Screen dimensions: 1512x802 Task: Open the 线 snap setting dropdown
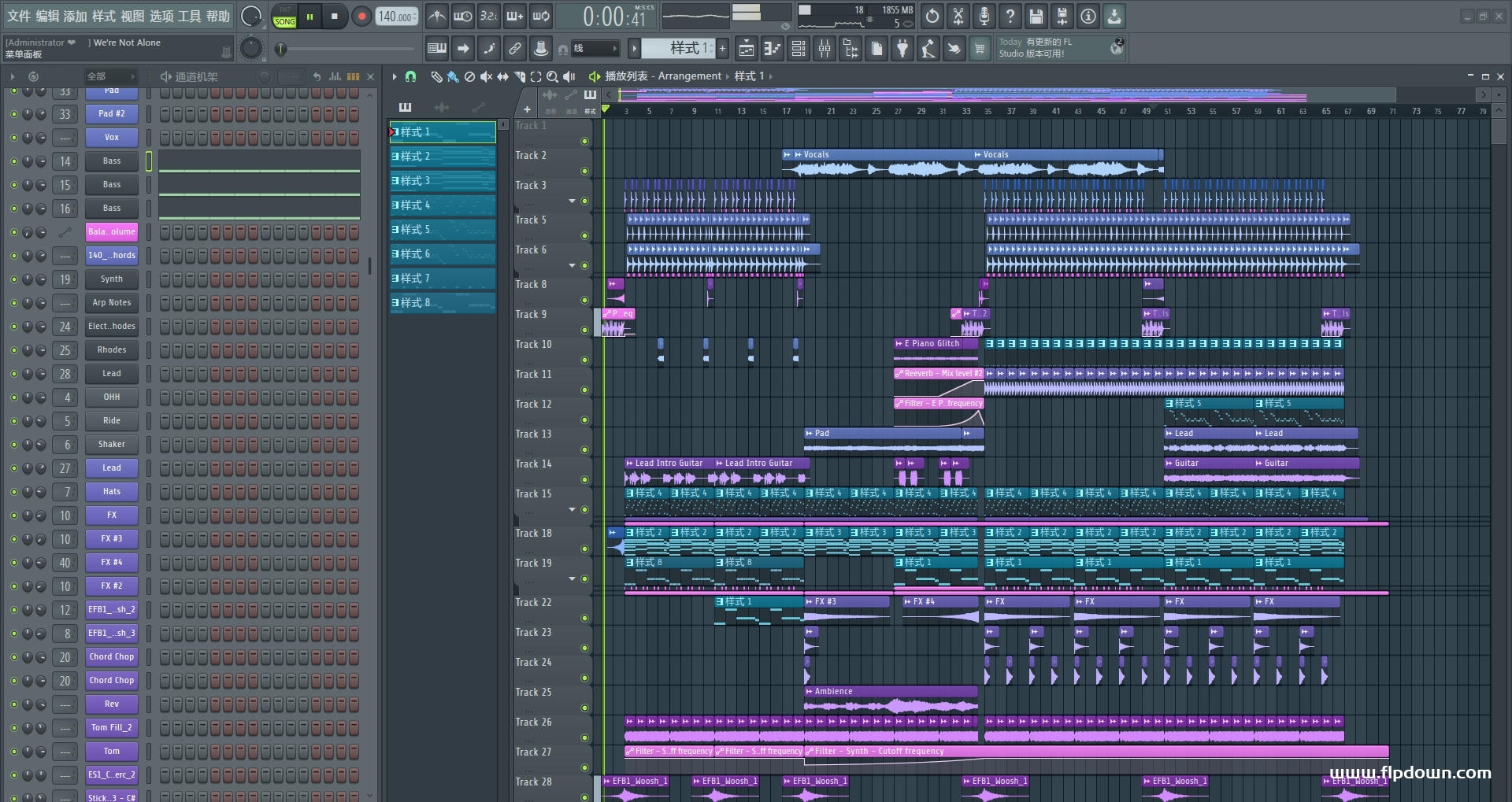(x=595, y=49)
